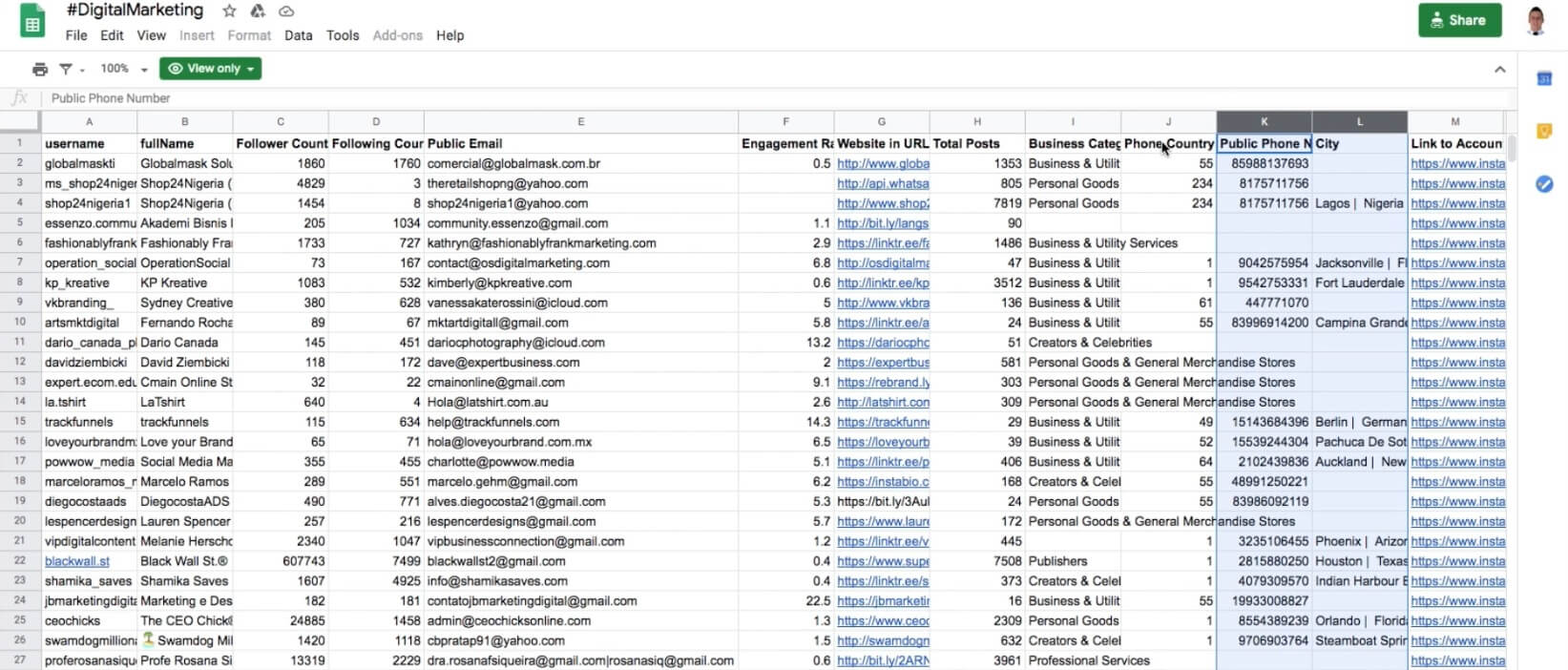Click the filter views icon
Viewport: 1568px width, 670px height.
click(65, 69)
